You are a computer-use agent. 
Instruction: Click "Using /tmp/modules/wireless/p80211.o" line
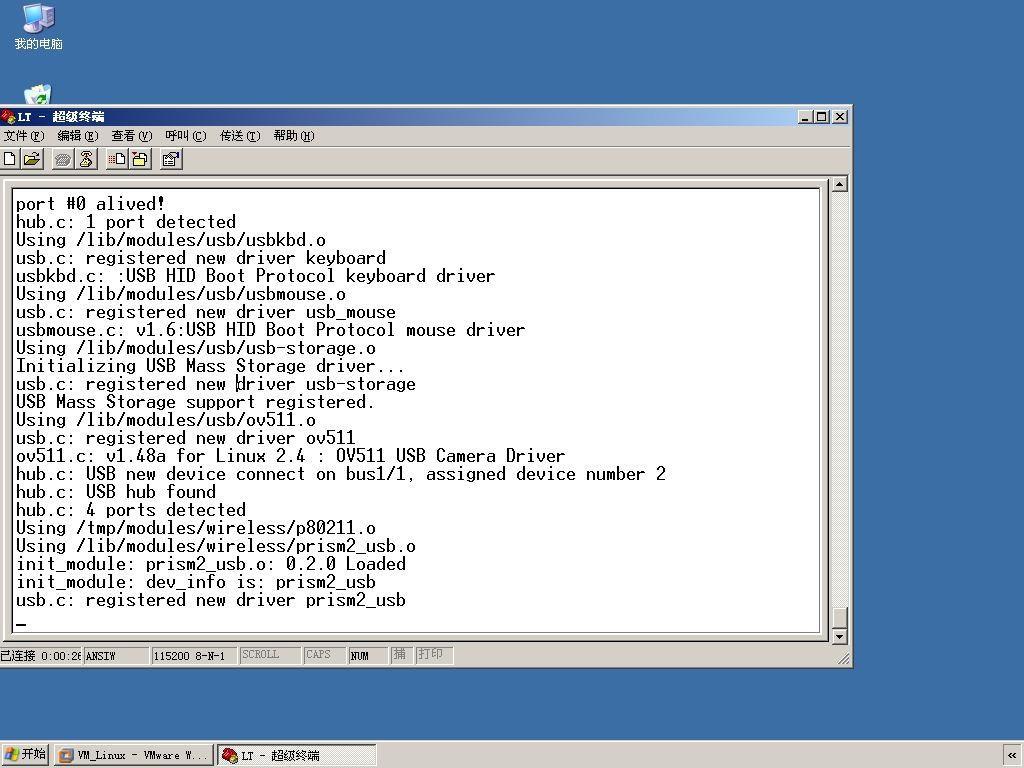pyautogui.click(x=195, y=528)
